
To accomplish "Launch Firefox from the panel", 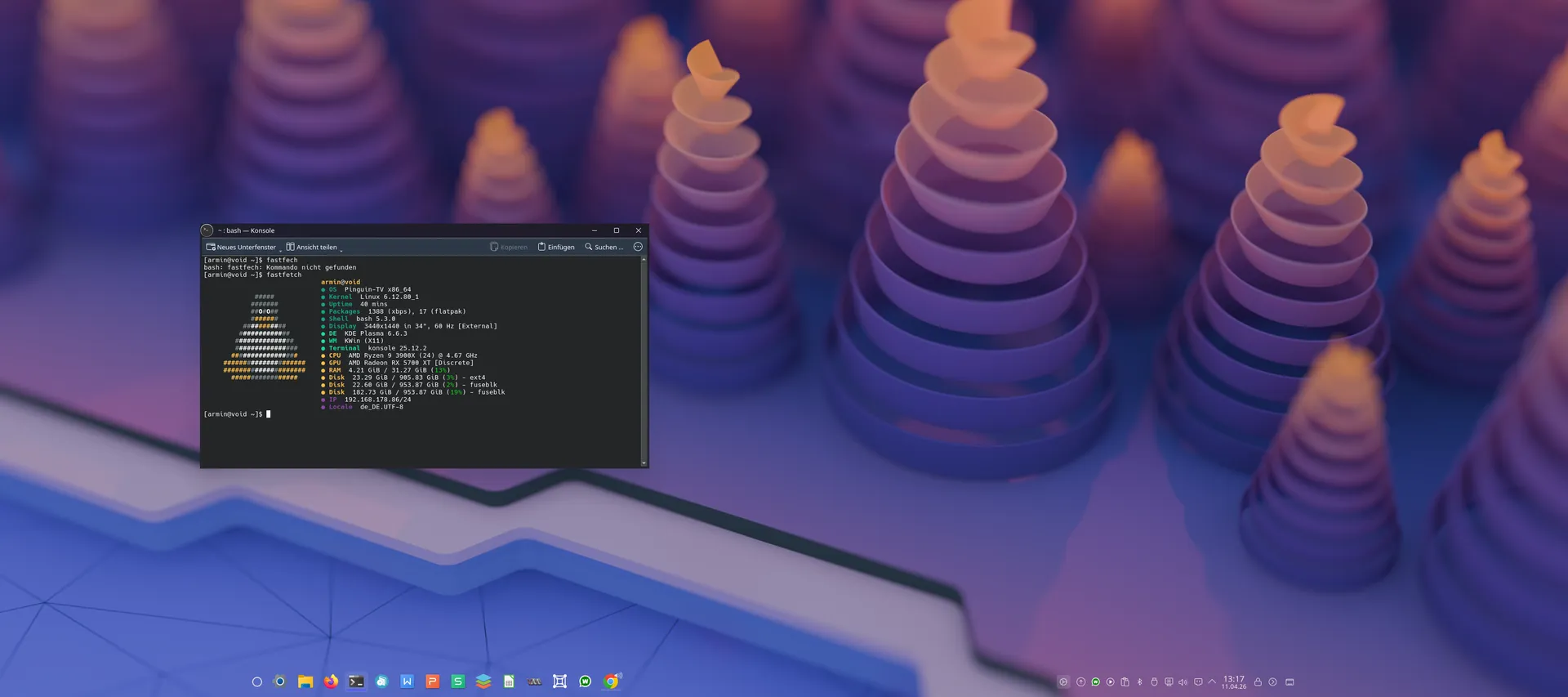I will 331,681.
